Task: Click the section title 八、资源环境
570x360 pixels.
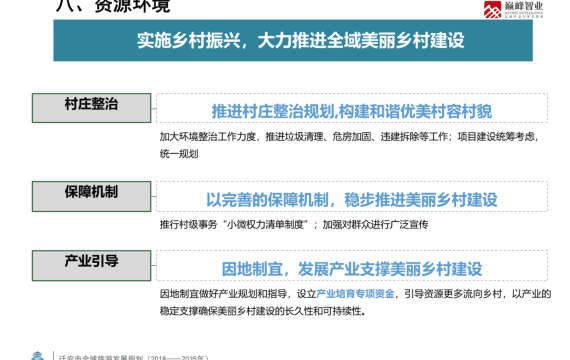Action: [113, 6]
